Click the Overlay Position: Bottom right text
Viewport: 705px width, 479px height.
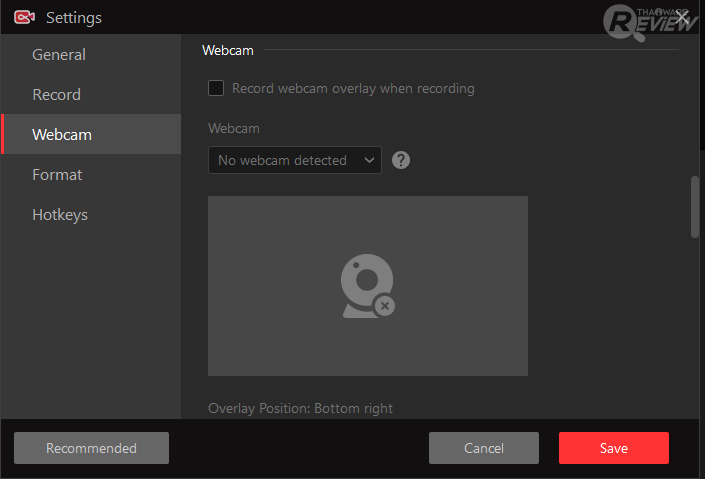click(300, 408)
